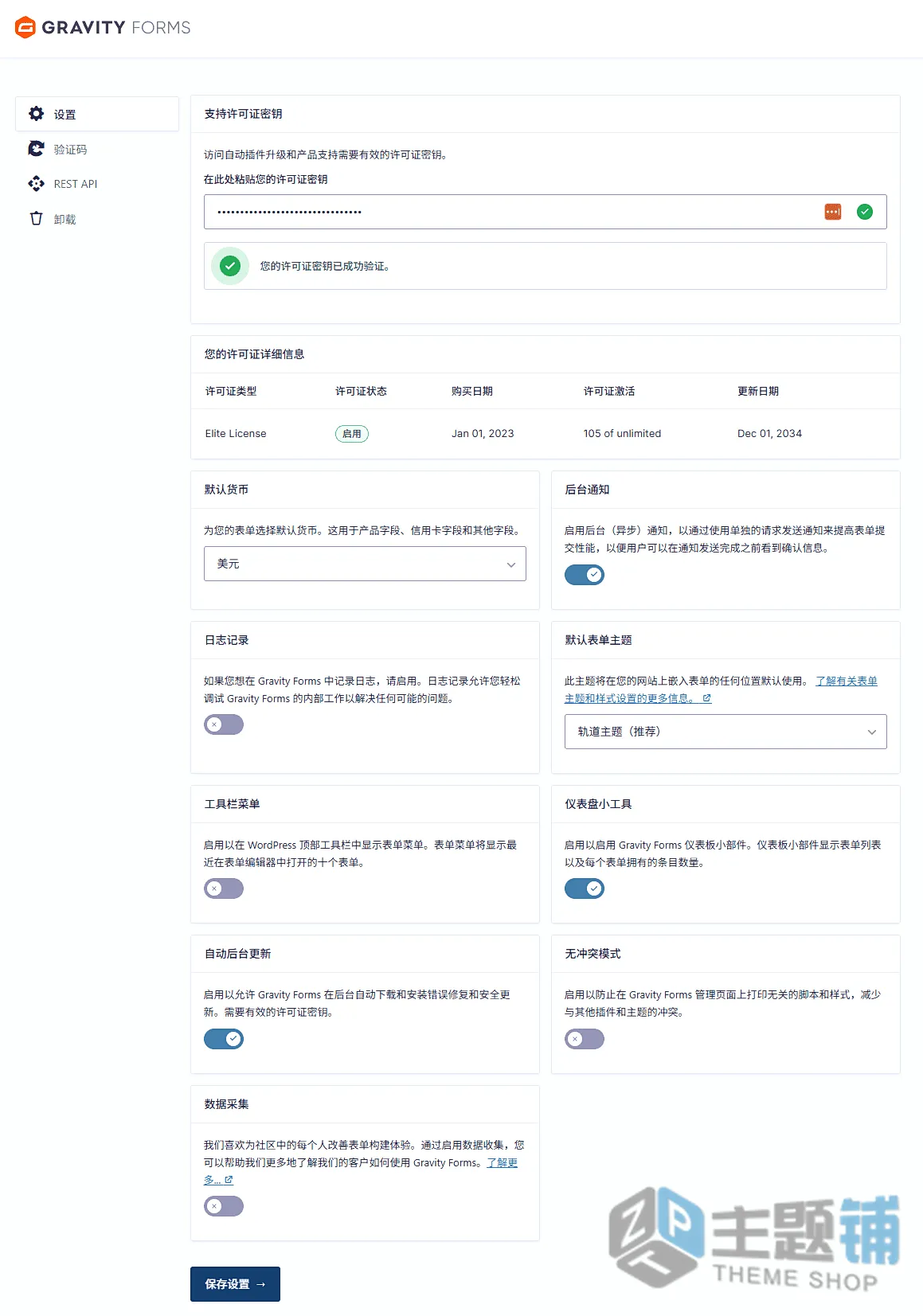
Task: Expand the 轨道主题（推荐）theme dropdown
Action: 725,732
